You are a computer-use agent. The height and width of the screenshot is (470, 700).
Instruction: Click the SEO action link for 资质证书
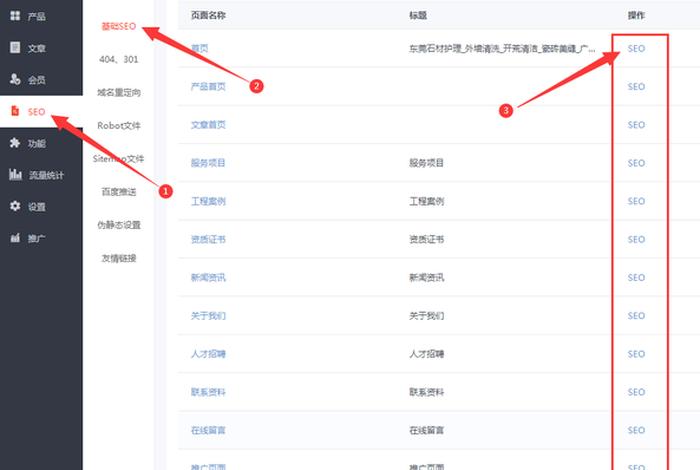[x=636, y=239]
